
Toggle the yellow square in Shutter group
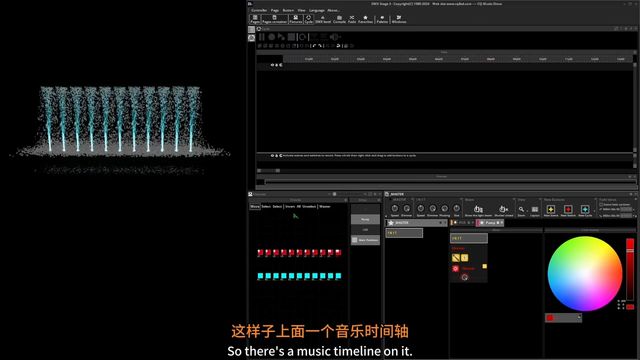point(484,266)
